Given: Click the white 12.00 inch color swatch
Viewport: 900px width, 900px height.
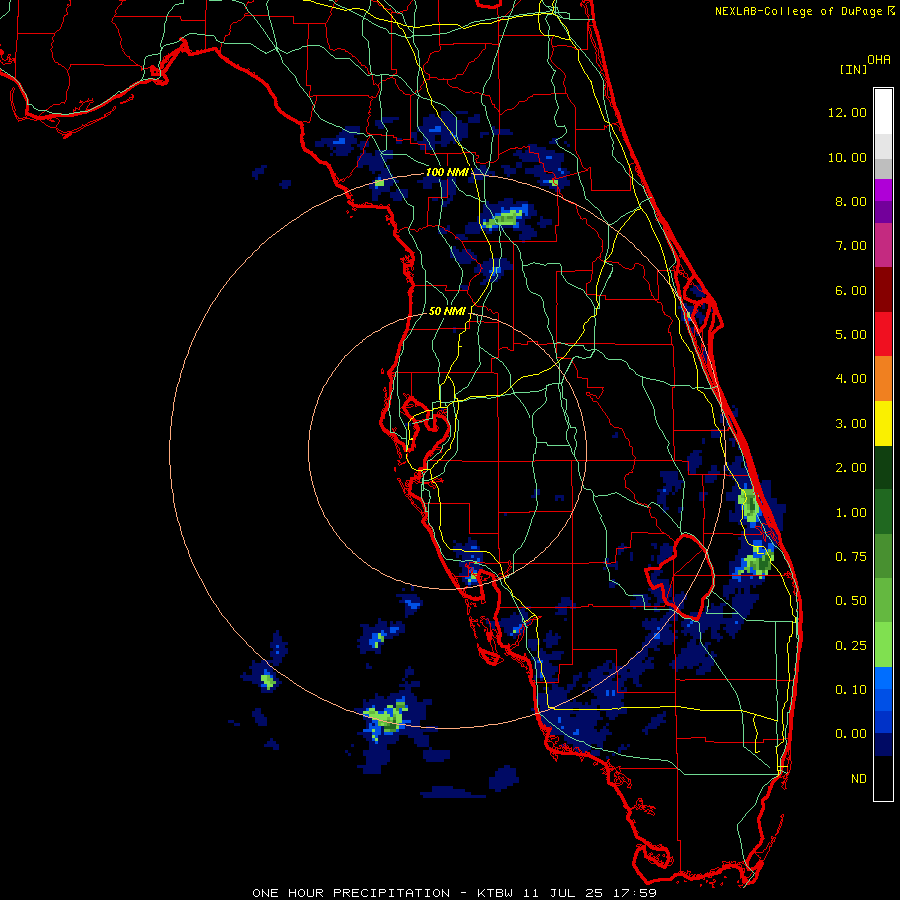Looking at the screenshot, I should [883, 111].
